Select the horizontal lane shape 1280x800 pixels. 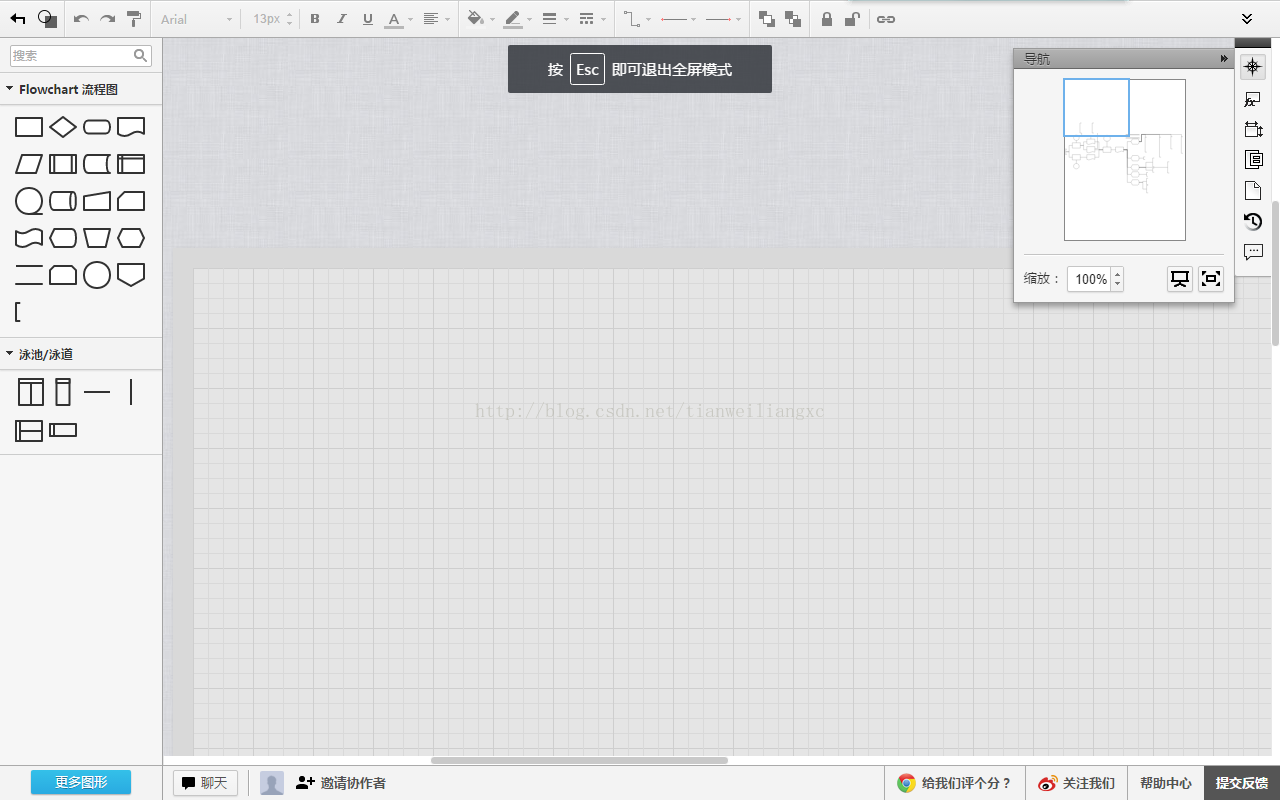(63, 431)
